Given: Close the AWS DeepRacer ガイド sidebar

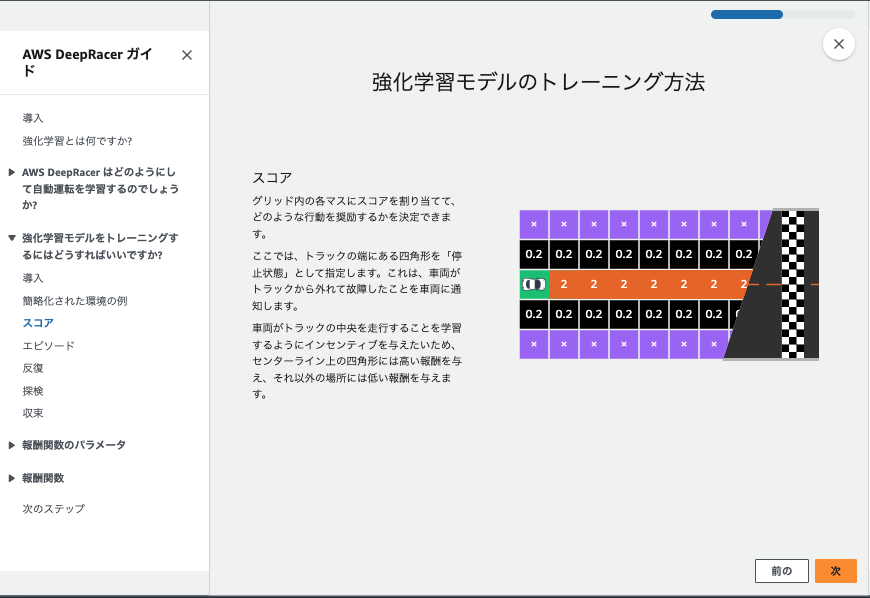Looking at the screenshot, I should [186, 55].
